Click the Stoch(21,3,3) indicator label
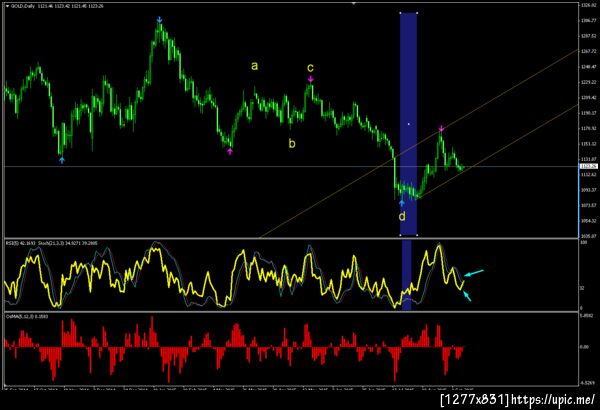This screenshot has width=600, height=410. point(50,243)
